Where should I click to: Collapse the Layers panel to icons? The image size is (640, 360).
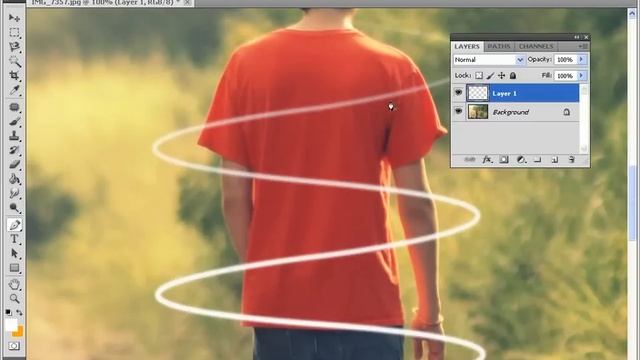pos(576,37)
